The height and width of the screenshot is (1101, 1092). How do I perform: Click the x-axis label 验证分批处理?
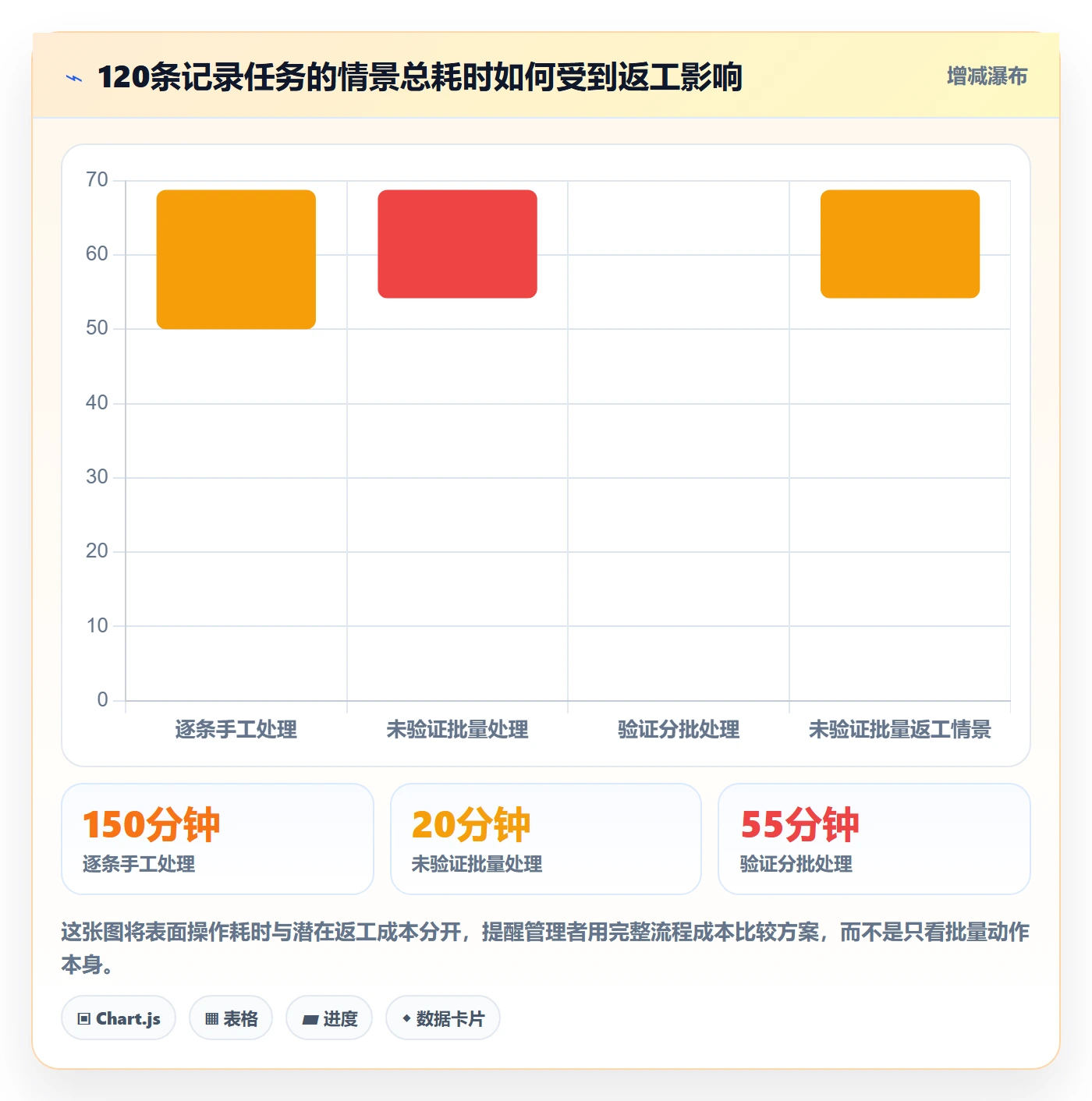point(679,730)
